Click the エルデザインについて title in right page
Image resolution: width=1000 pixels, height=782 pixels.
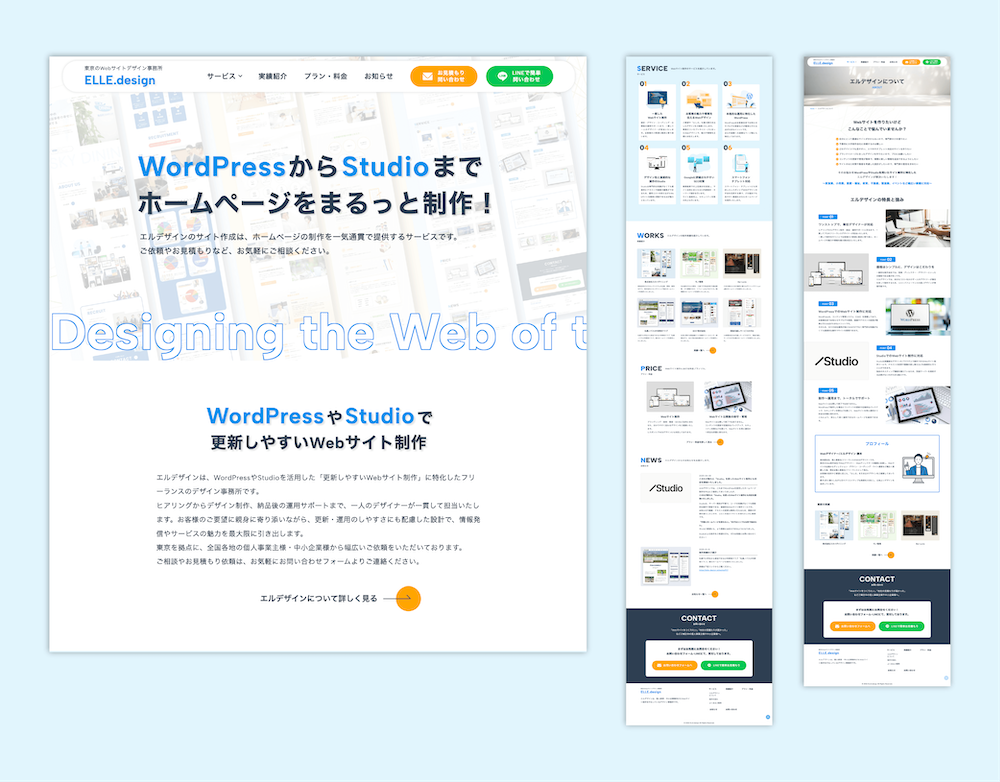(877, 82)
